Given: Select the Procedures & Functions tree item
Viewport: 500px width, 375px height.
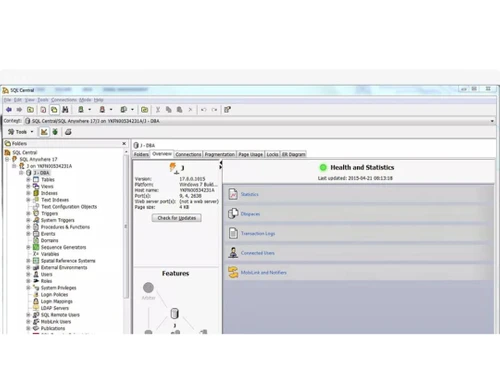Looking at the screenshot, I should [x=65, y=227].
